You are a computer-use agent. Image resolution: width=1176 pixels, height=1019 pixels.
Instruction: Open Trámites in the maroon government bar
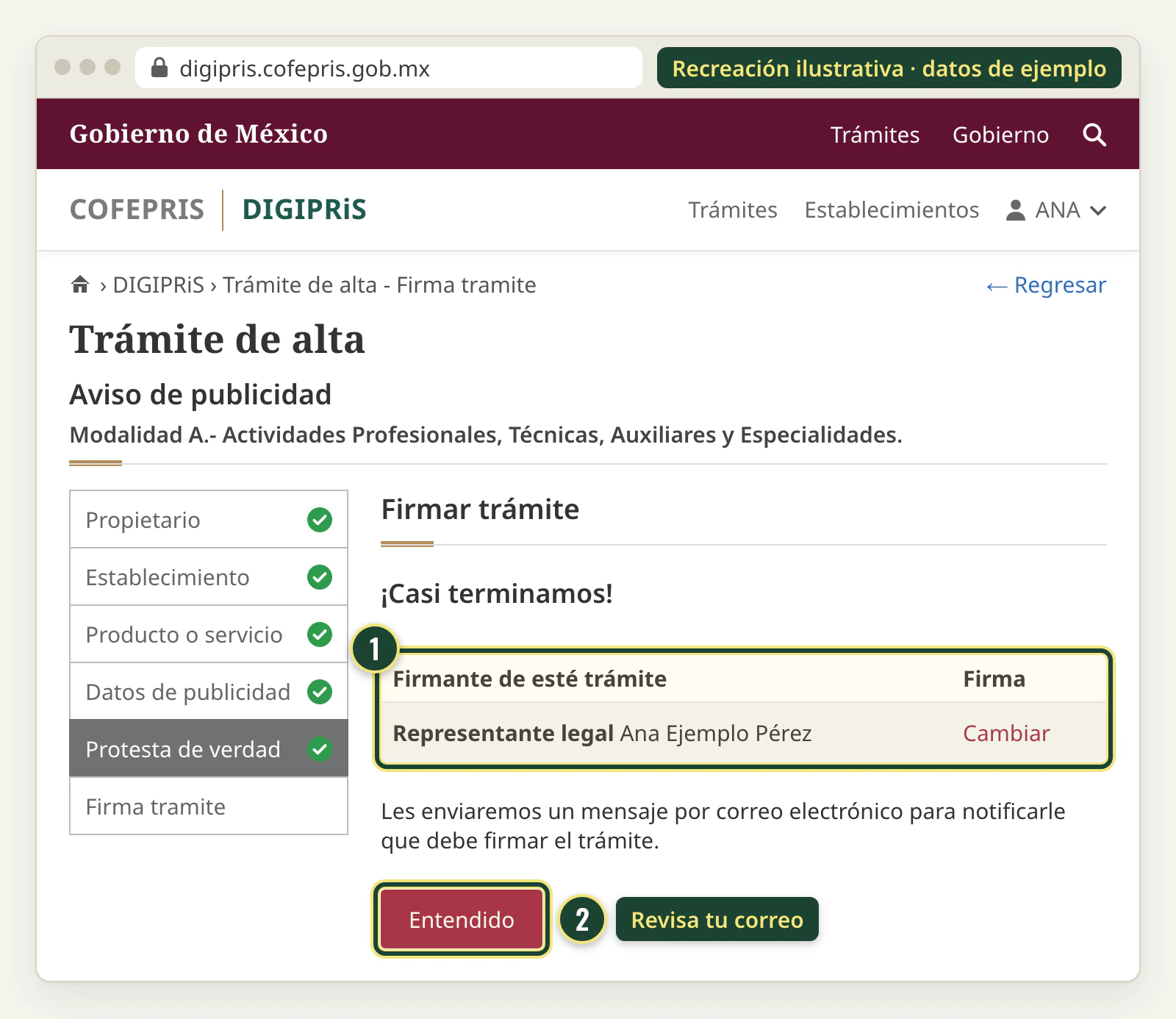point(875,135)
